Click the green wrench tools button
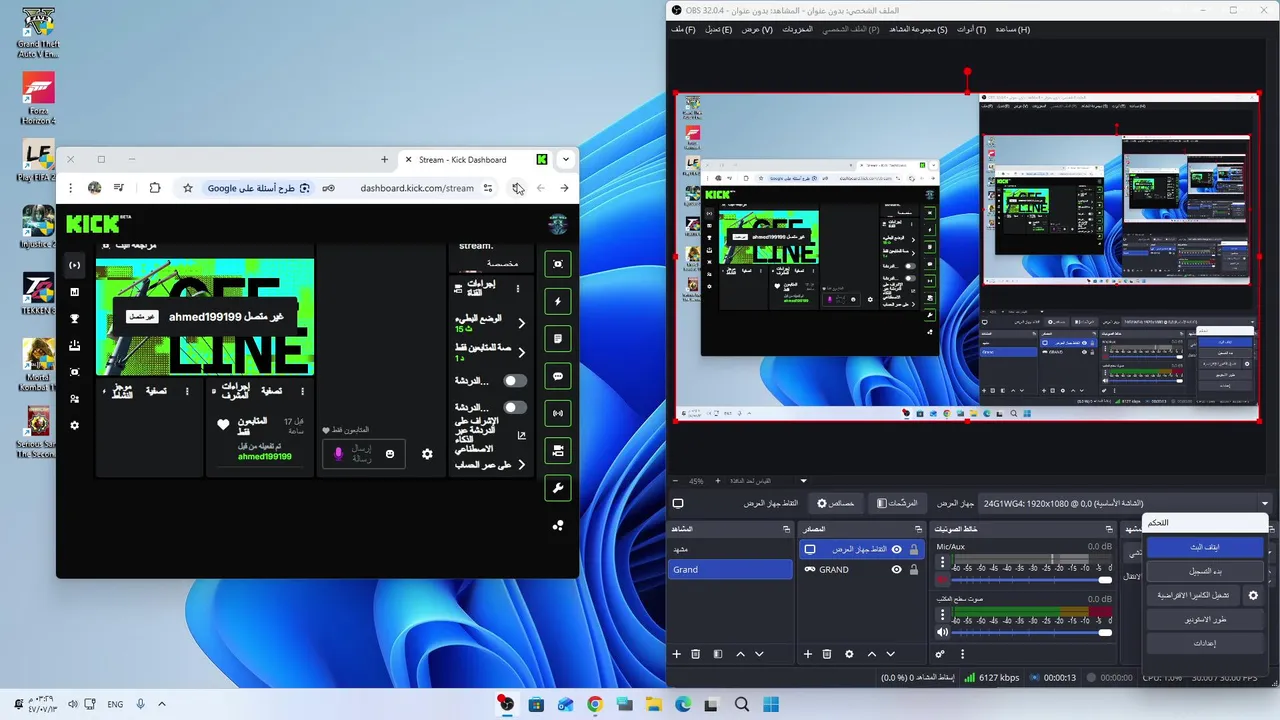The height and width of the screenshot is (720, 1280). (x=558, y=488)
